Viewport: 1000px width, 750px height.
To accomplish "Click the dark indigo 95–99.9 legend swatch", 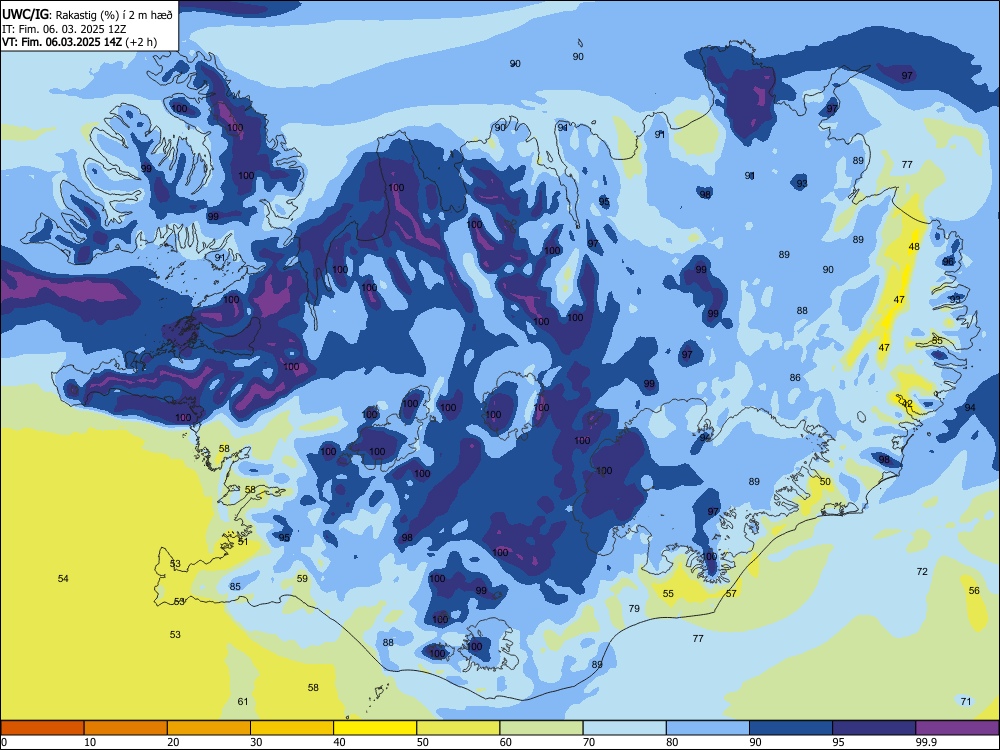I will [x=874, y=728].
